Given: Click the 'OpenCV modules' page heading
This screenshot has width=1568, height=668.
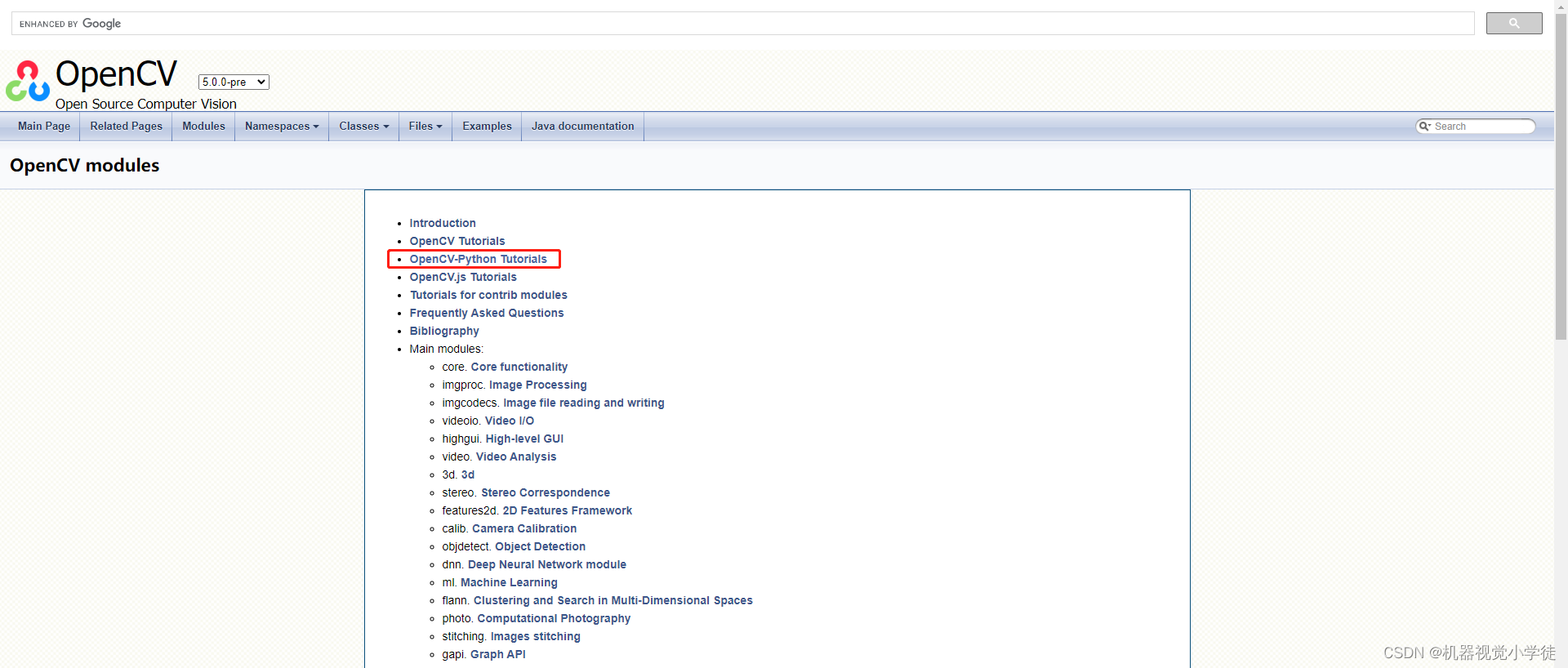Looking at the screenshot, I should coord(85,165).
